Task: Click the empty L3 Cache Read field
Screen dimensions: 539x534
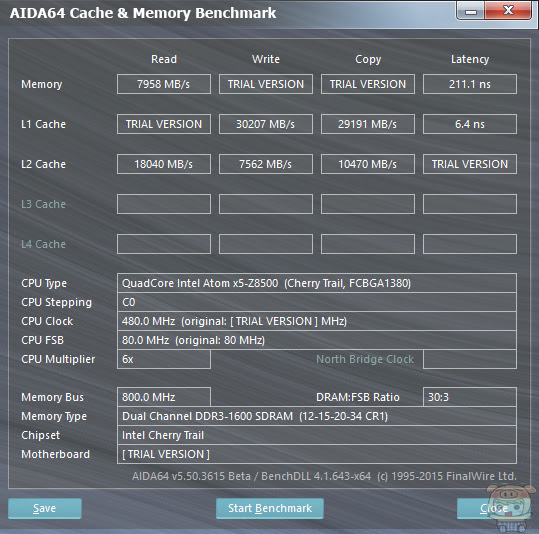Action: pos(164,204)
